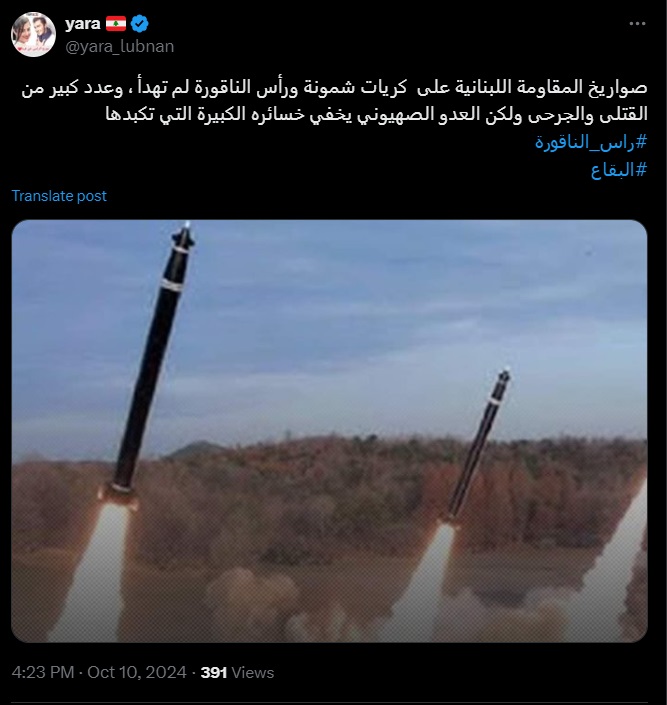Click Translate post
The height and width of the screenshot is (705, 667).
pos(59,196)
